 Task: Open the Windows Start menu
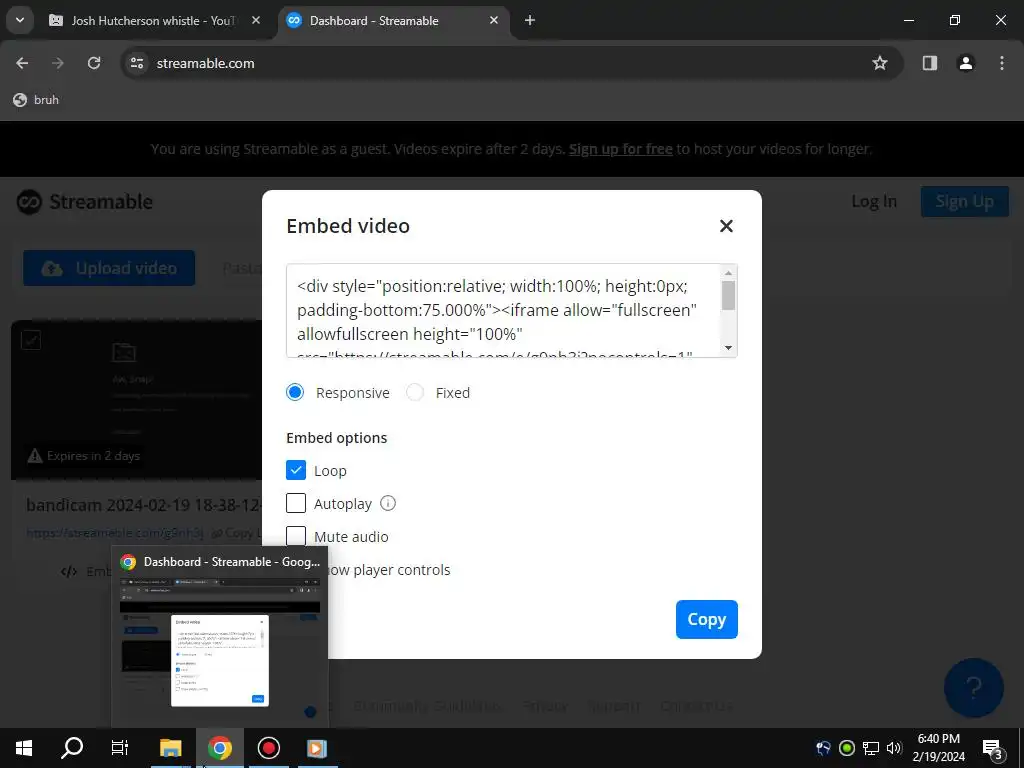(x=24, y=748)
